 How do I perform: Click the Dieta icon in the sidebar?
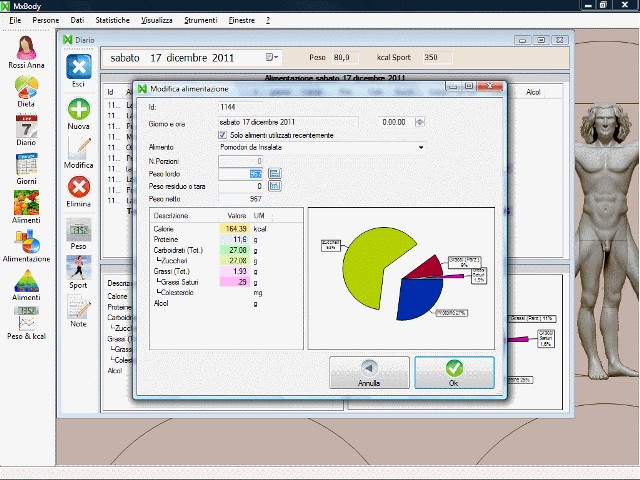tap(27, 90)
